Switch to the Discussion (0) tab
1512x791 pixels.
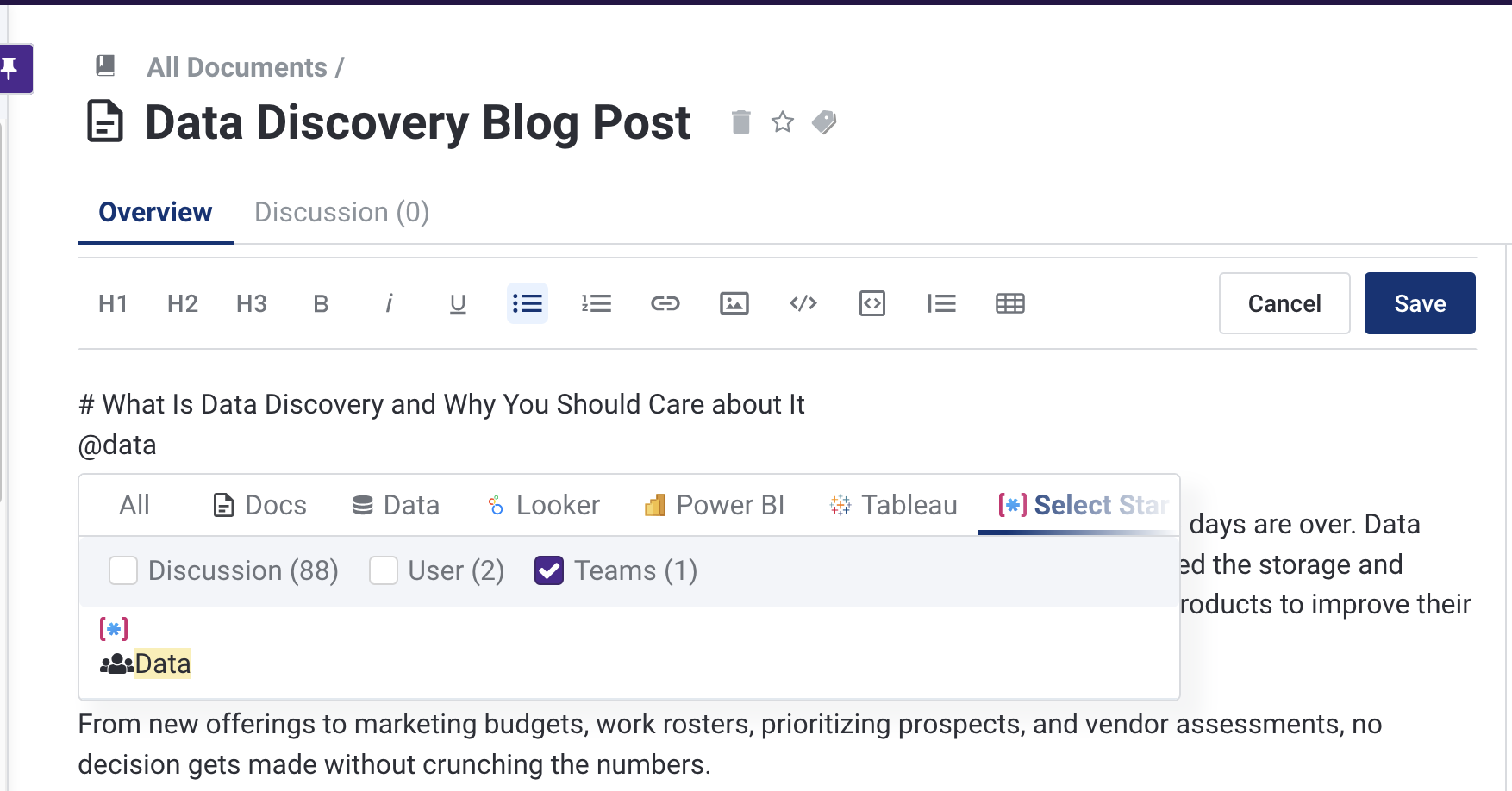pos(341,212)
